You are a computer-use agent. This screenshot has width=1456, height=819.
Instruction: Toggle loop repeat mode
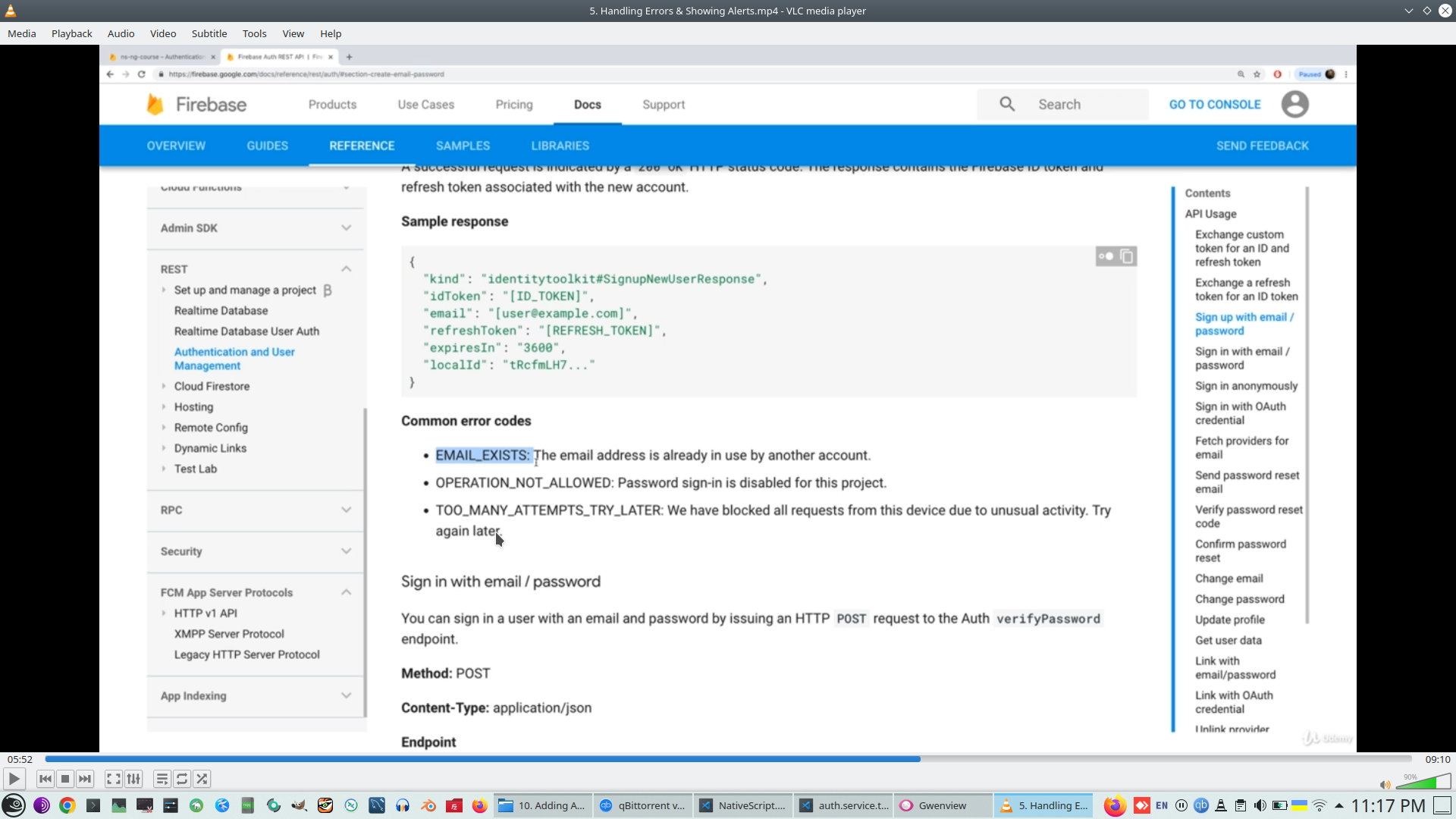182,779
